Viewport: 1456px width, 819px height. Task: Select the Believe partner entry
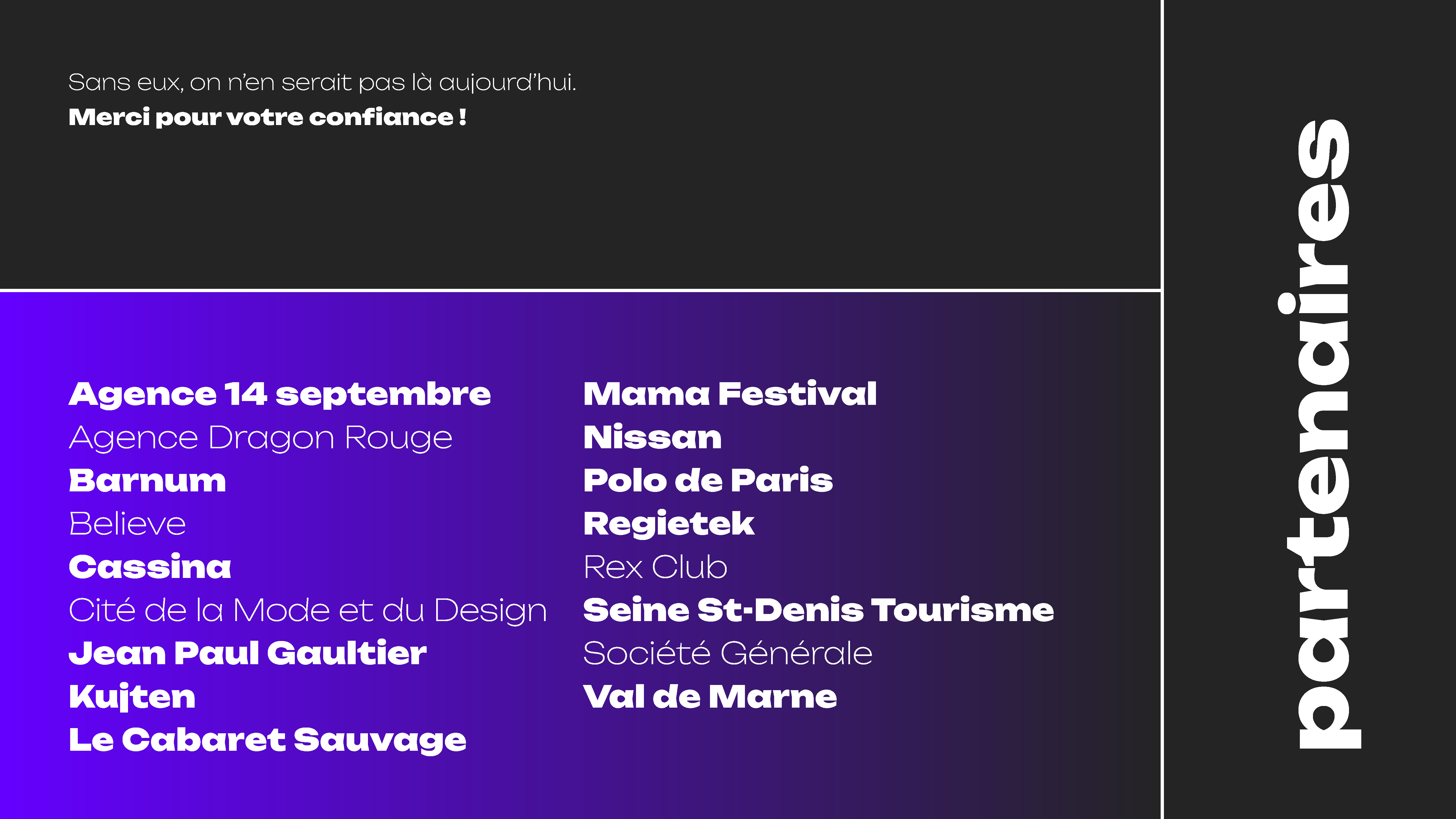tap(127, 524)
